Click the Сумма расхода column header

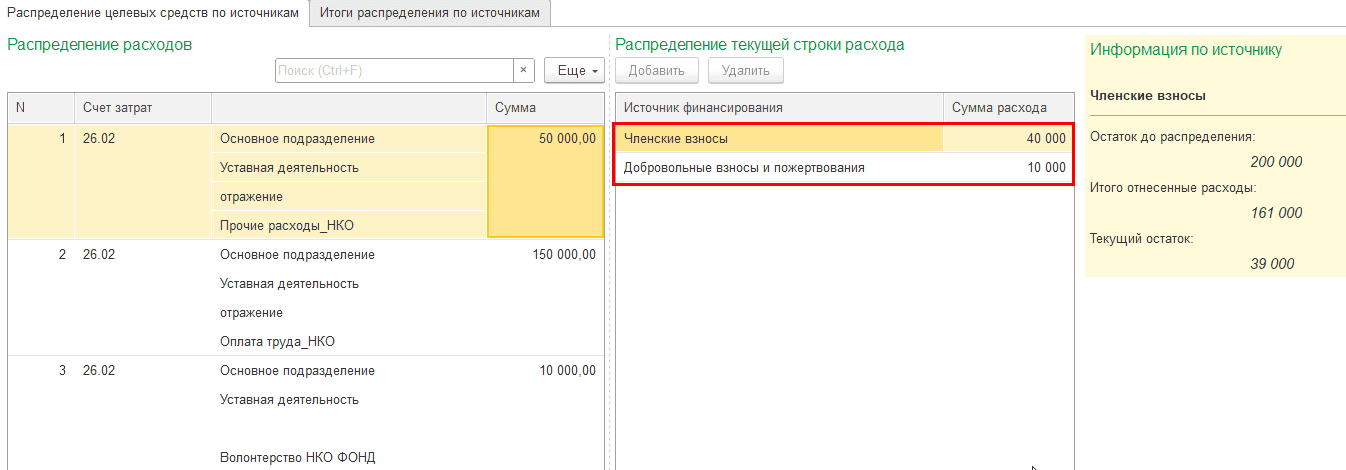click(x=1008, y=108)
